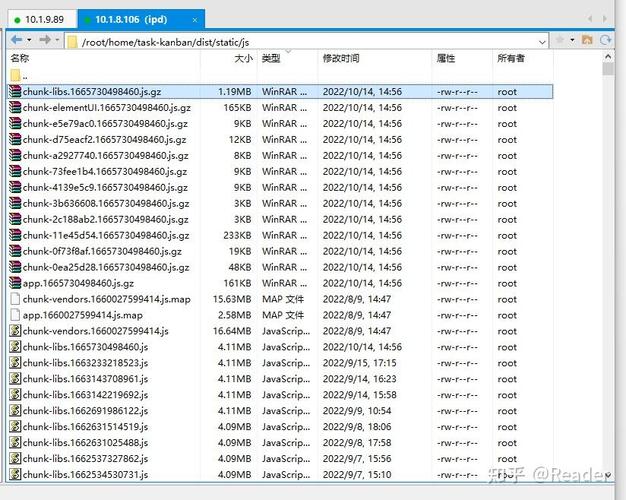Click file name chunk-libs.1663142219692.js

pos(85,395)
